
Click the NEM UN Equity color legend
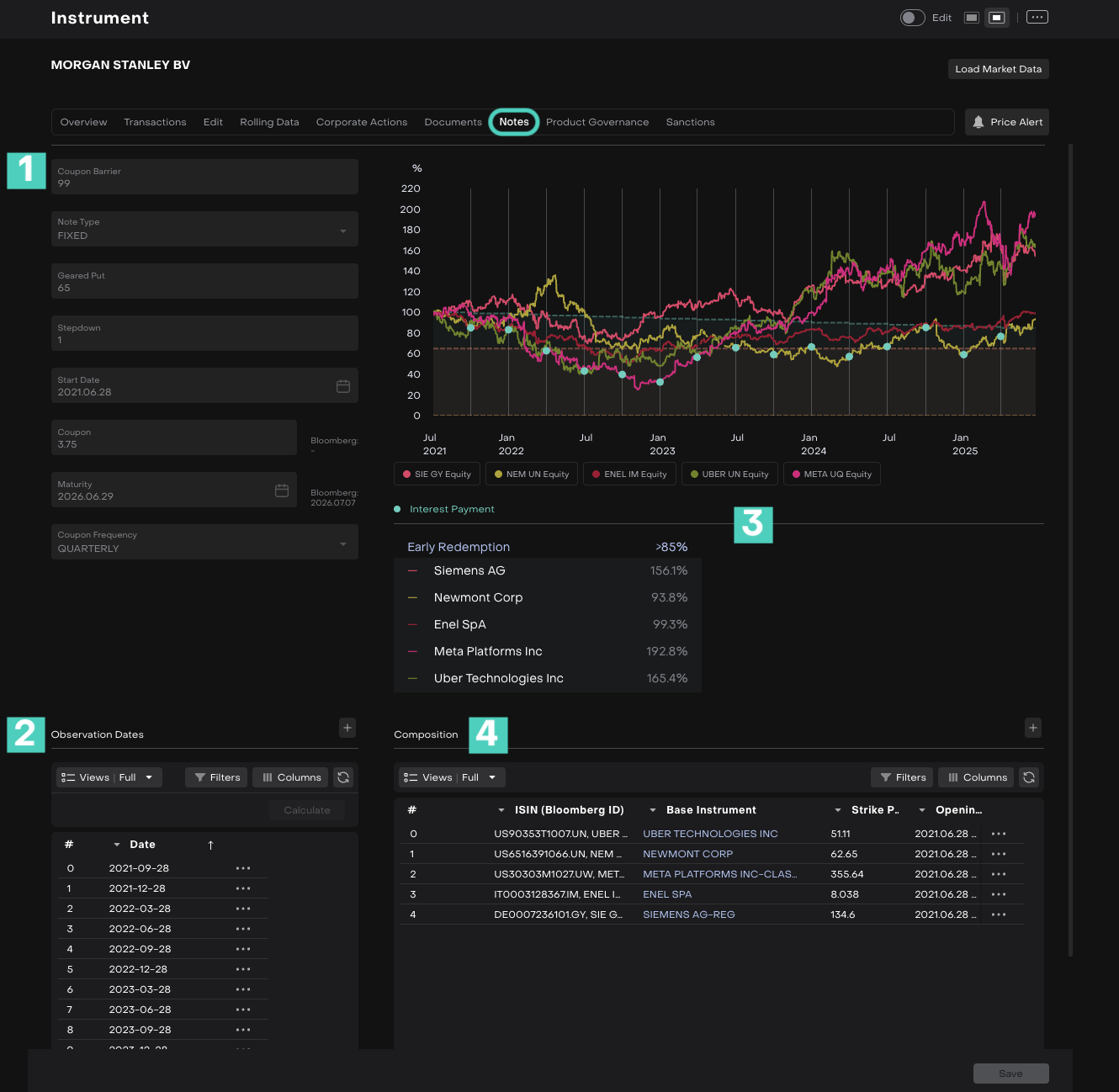coord(532,474)
